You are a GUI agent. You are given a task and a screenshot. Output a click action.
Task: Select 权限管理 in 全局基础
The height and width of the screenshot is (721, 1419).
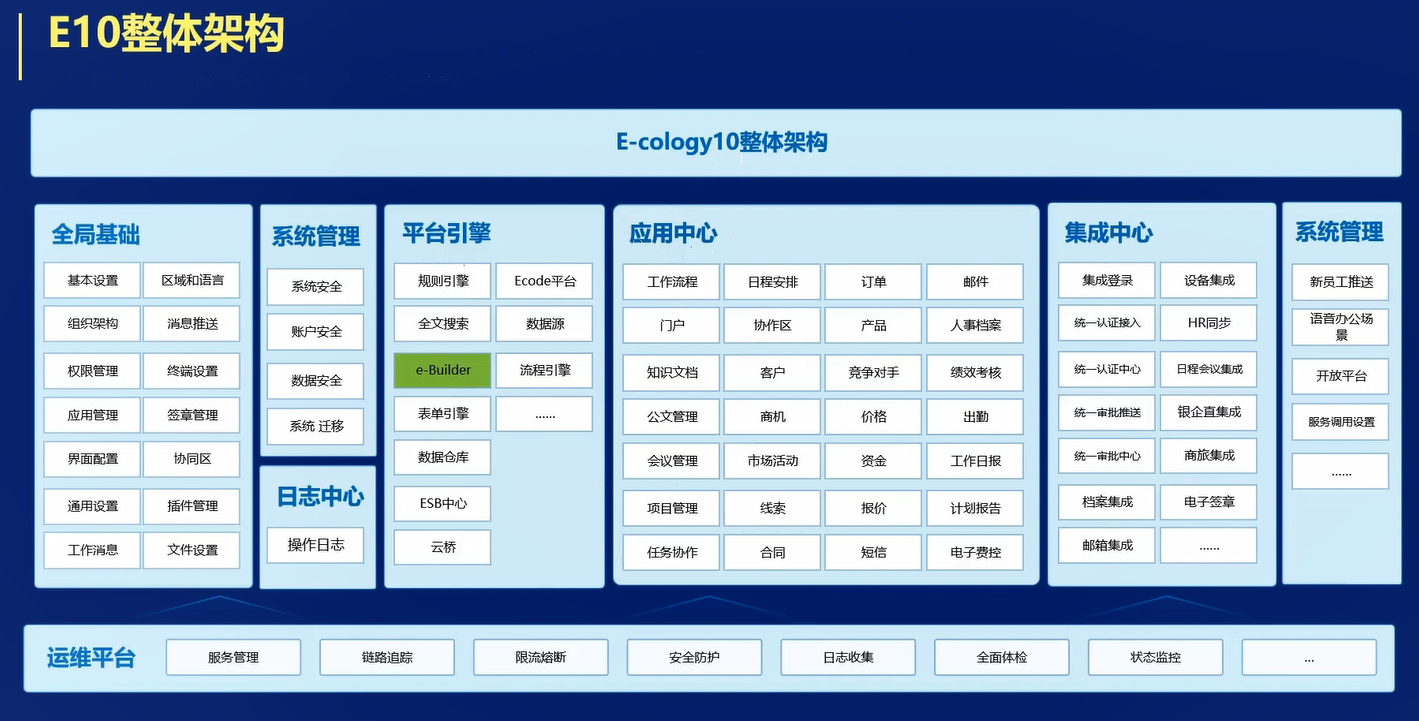click(91, 370)
